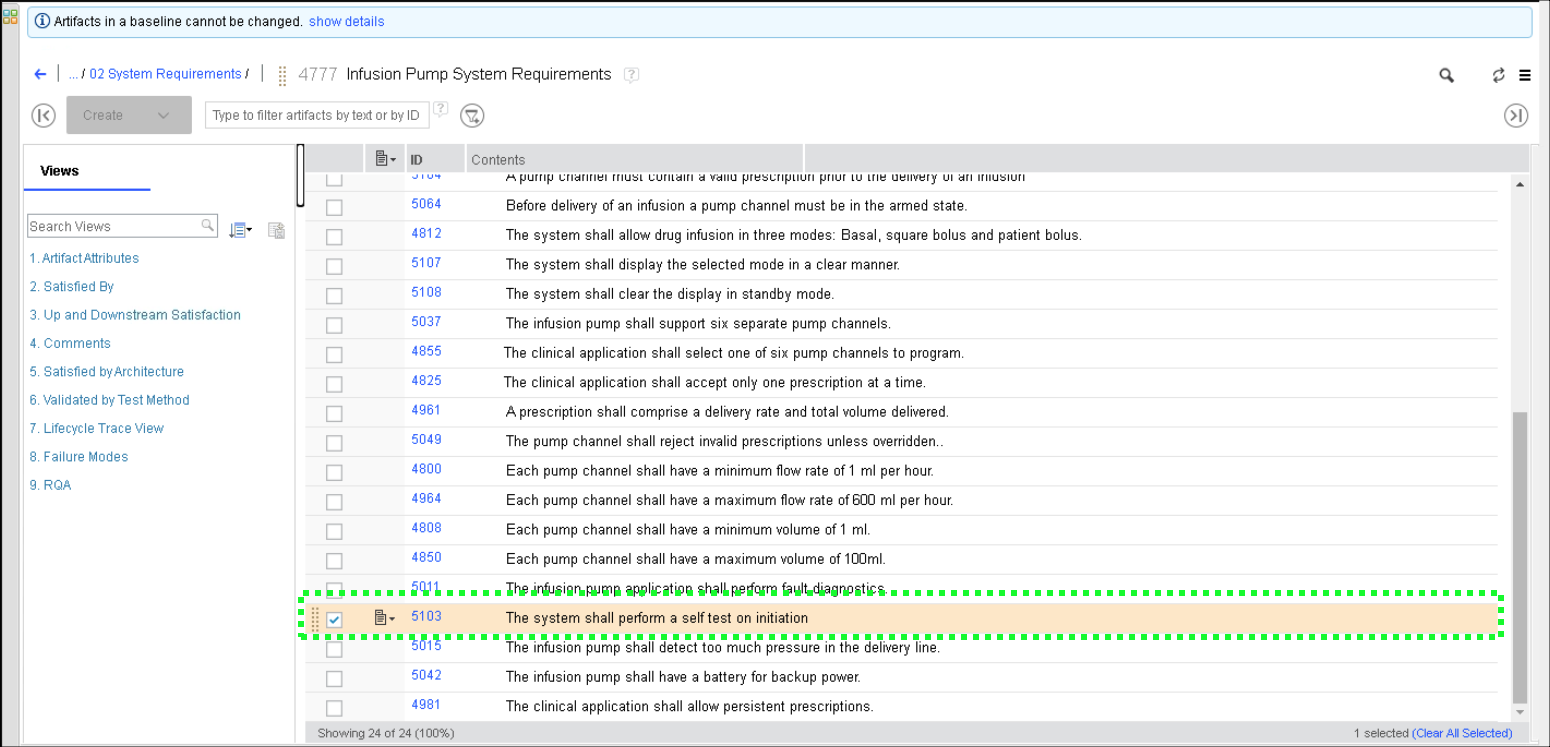The image size is (1550, 747).
Task: Select the Lifecycle Trace View view
Action: 96,428
